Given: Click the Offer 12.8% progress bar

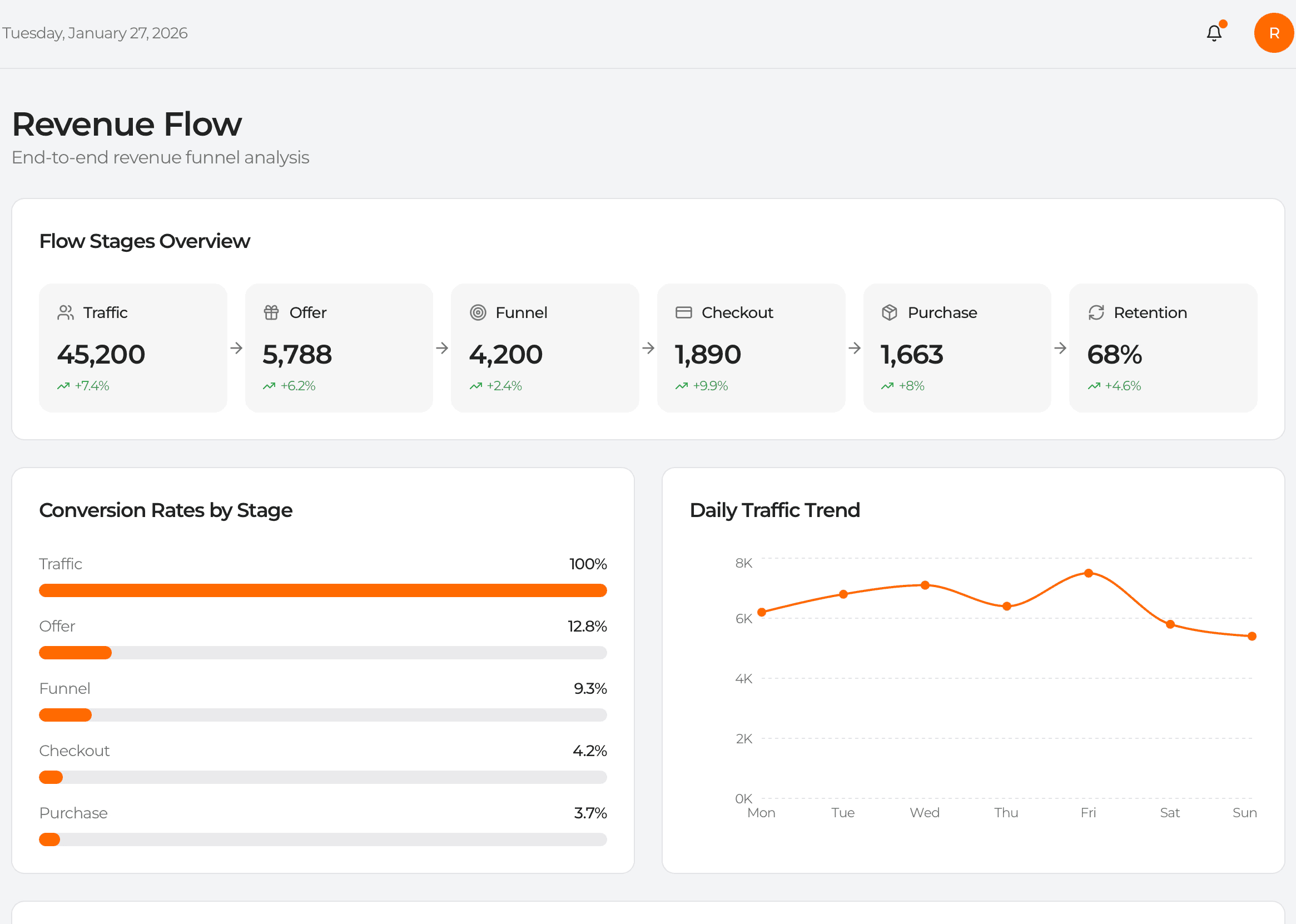Looking at the screenshot, I should 75,653.
